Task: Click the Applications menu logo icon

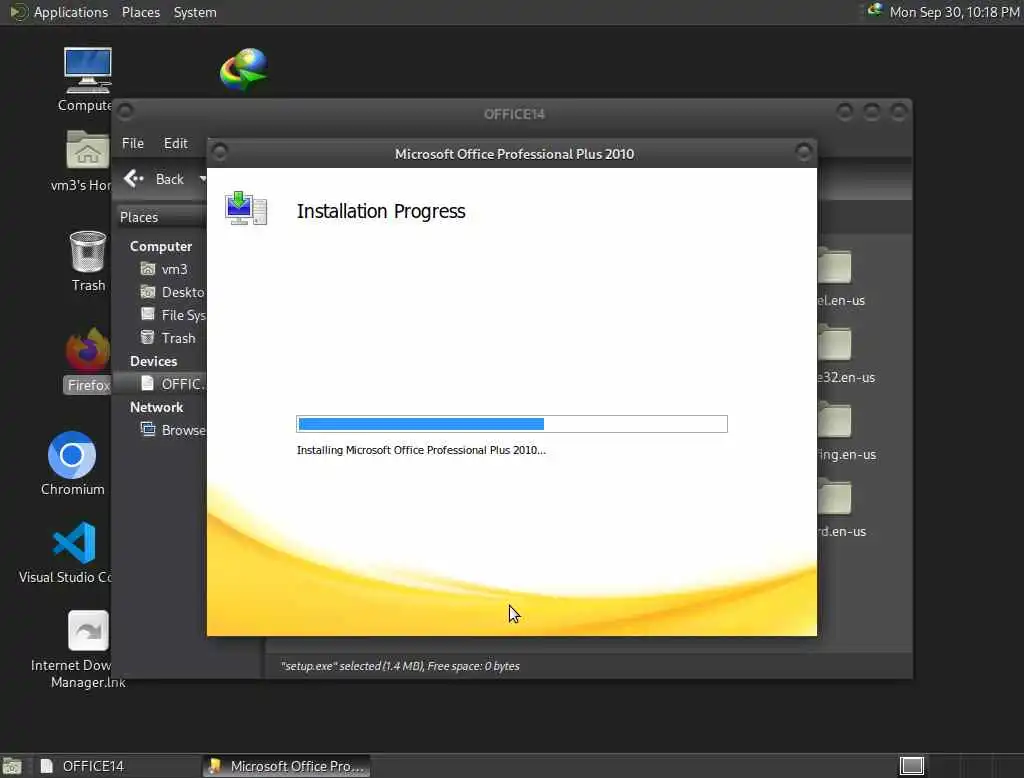Action: click(18, 12)
